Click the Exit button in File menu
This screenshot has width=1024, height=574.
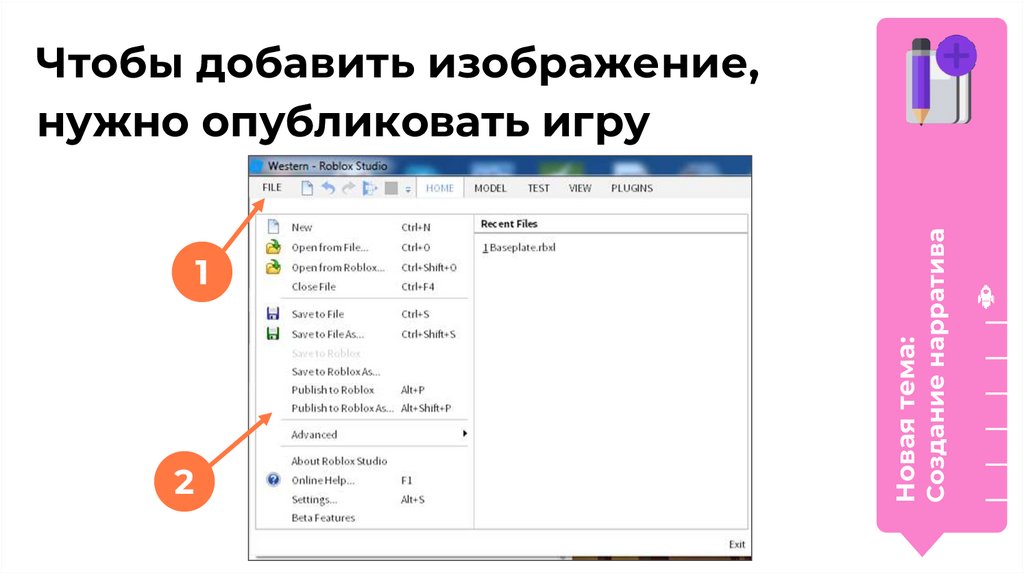(737, 544)
